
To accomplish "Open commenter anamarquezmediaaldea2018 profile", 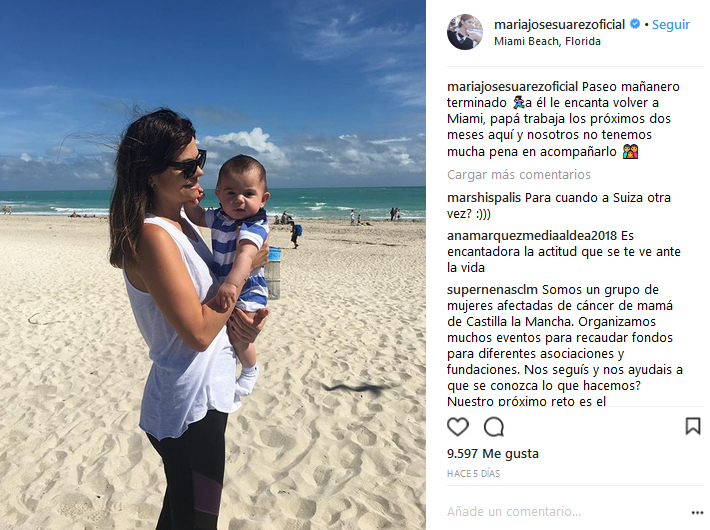I will click(x=532, y=236).
